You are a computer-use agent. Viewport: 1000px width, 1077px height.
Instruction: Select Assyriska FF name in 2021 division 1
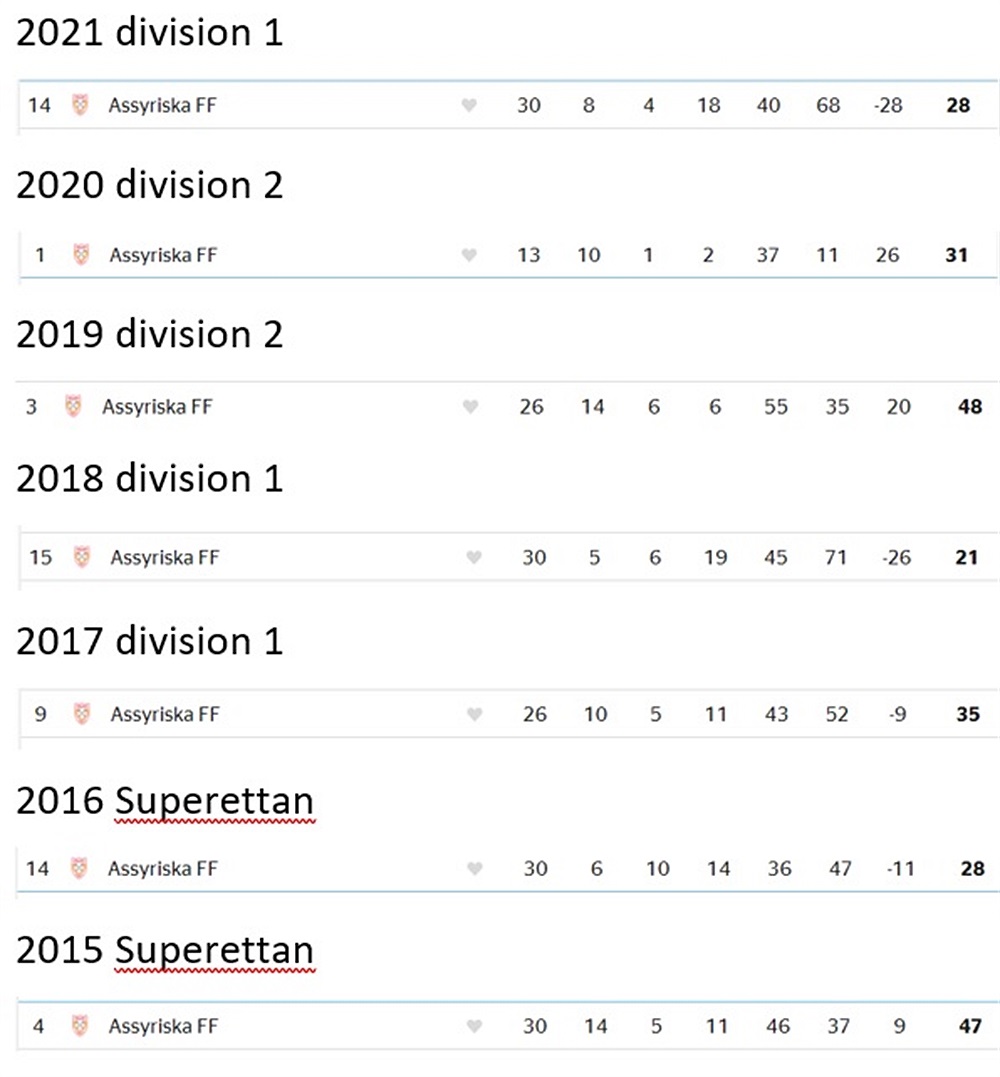pos(163,106)
